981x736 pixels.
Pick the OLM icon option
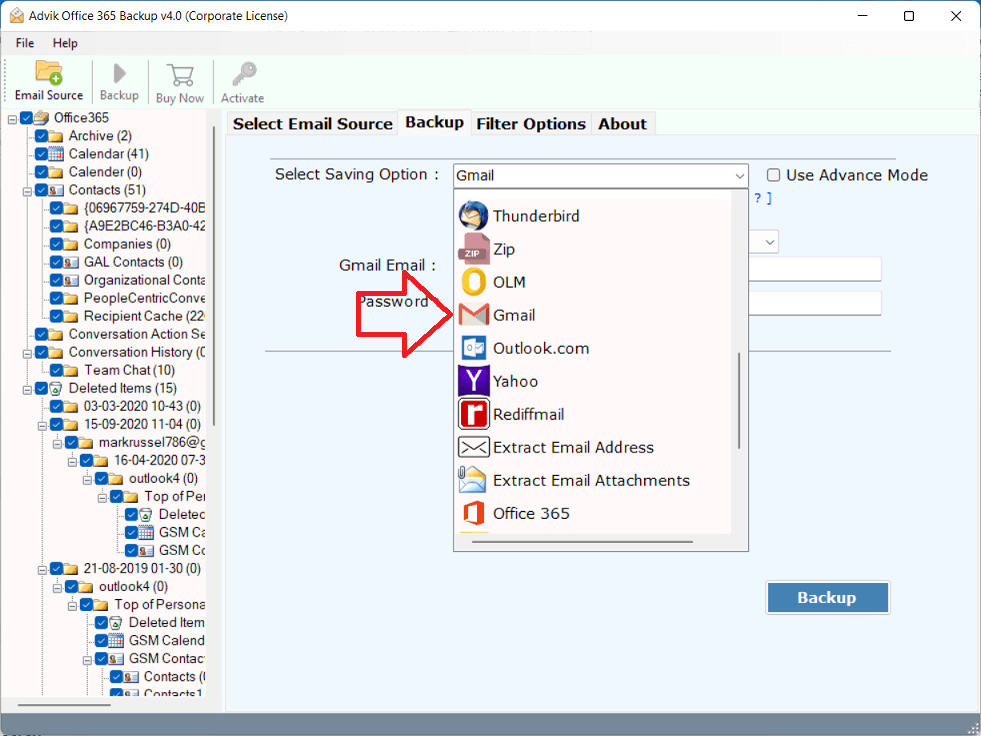click(x=473, y=282)
